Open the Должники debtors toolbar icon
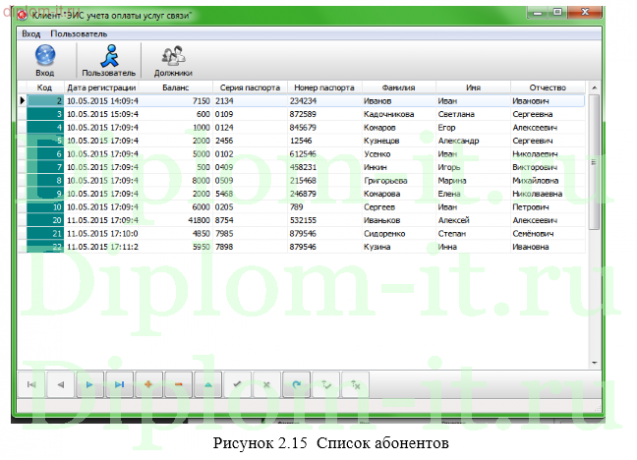This screenshot has width=637, height=460. coord(173,61)
